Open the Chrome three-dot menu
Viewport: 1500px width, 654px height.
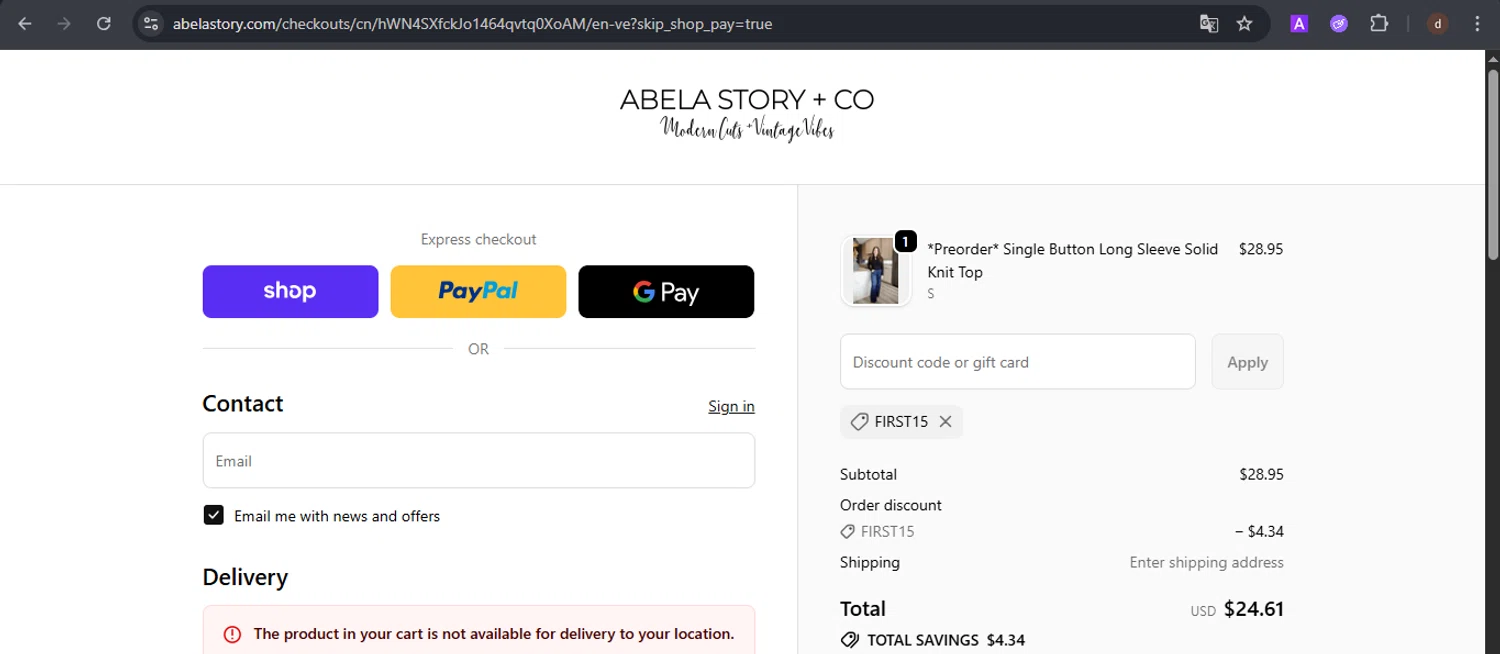click(x=1478, y=23)
